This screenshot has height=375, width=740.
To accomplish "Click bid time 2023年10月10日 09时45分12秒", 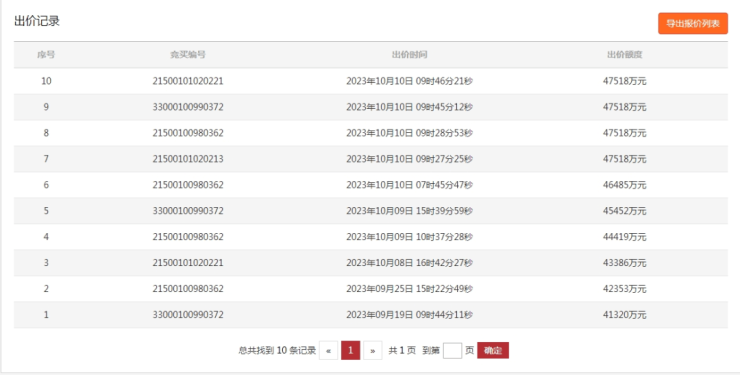I will coord(409,107).
